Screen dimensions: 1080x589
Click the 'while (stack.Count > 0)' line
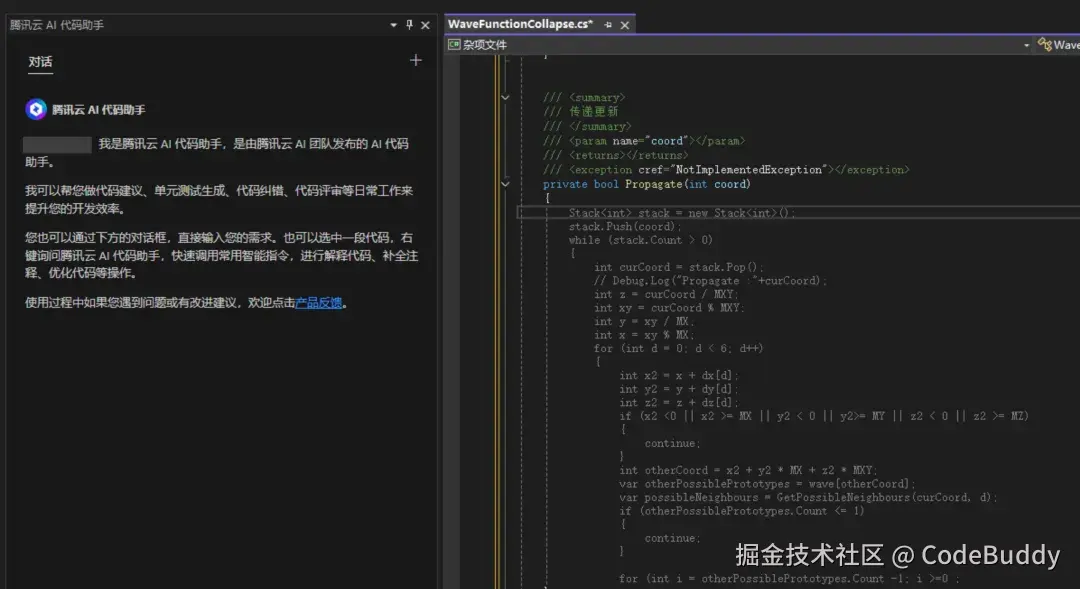tap(641, 240)
